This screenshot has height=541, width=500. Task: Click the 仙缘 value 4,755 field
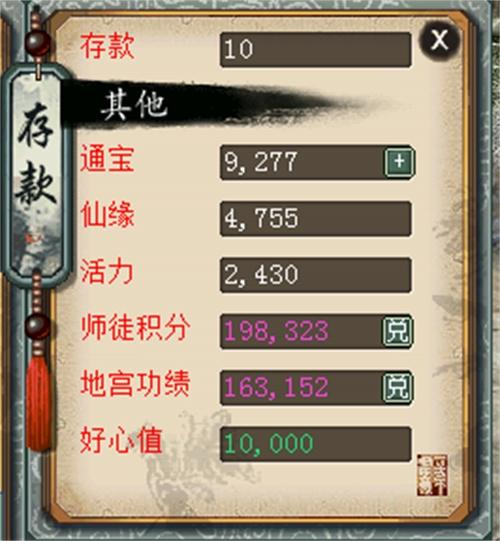click(x=315, y=219)
